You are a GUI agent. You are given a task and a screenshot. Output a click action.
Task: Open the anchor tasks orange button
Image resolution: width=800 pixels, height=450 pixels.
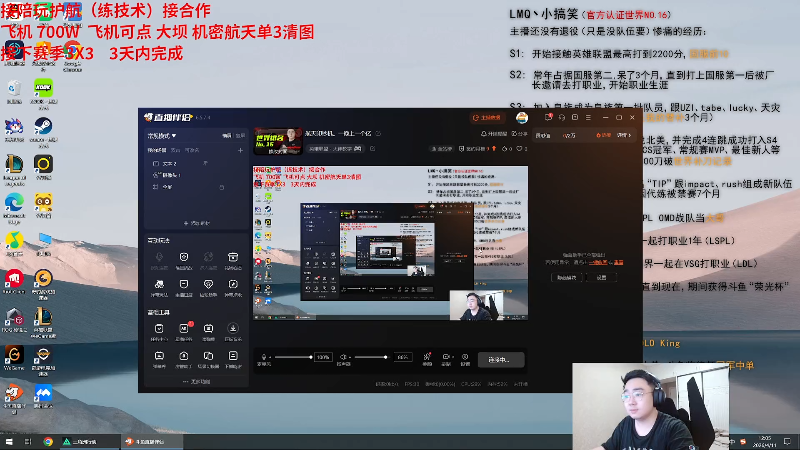pyautogui.click(x=486, y=118)
